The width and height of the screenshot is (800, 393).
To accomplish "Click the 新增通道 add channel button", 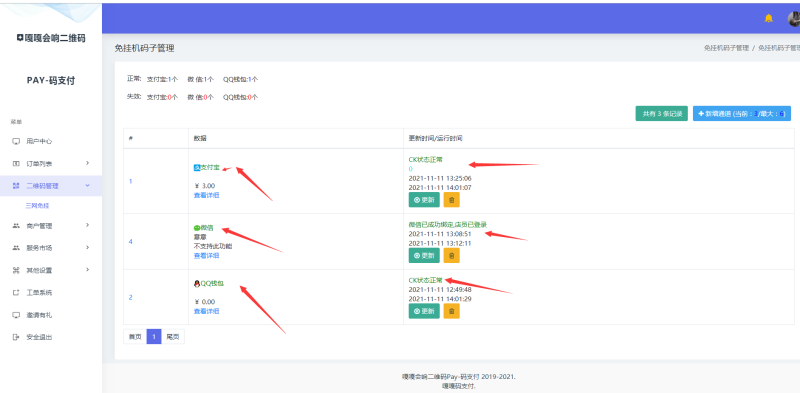I will pos(742,114).
